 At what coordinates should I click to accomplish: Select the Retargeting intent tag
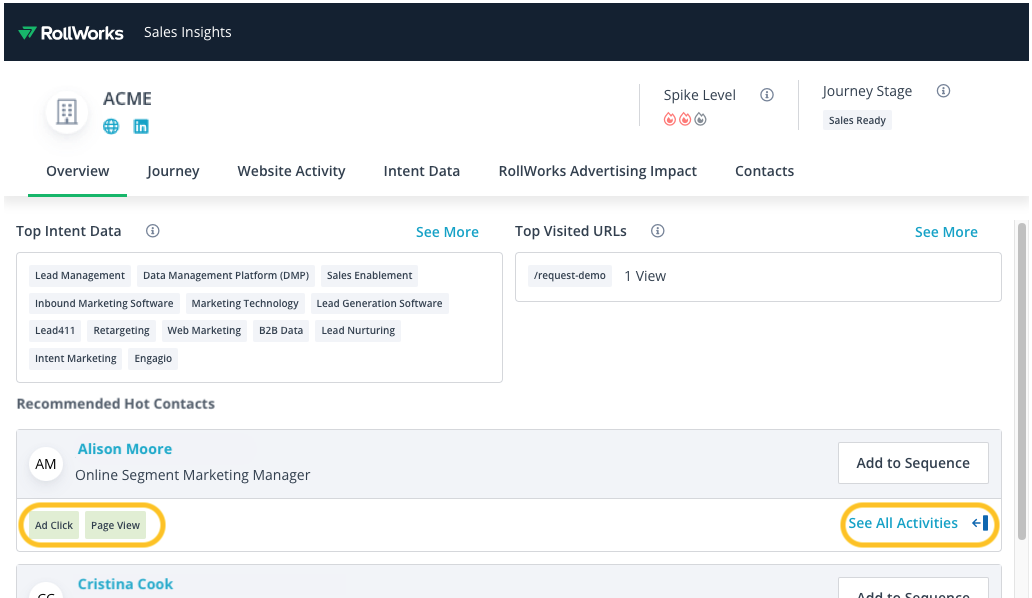[121, 330]
